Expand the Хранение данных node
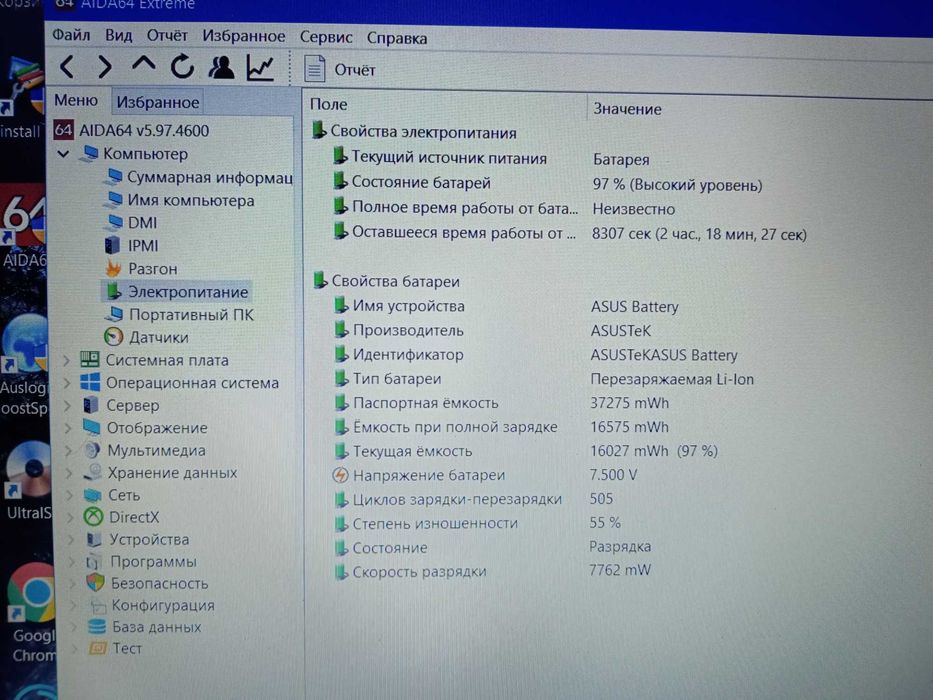This screenshot has height=700, width=933. (x=70, y=473)
